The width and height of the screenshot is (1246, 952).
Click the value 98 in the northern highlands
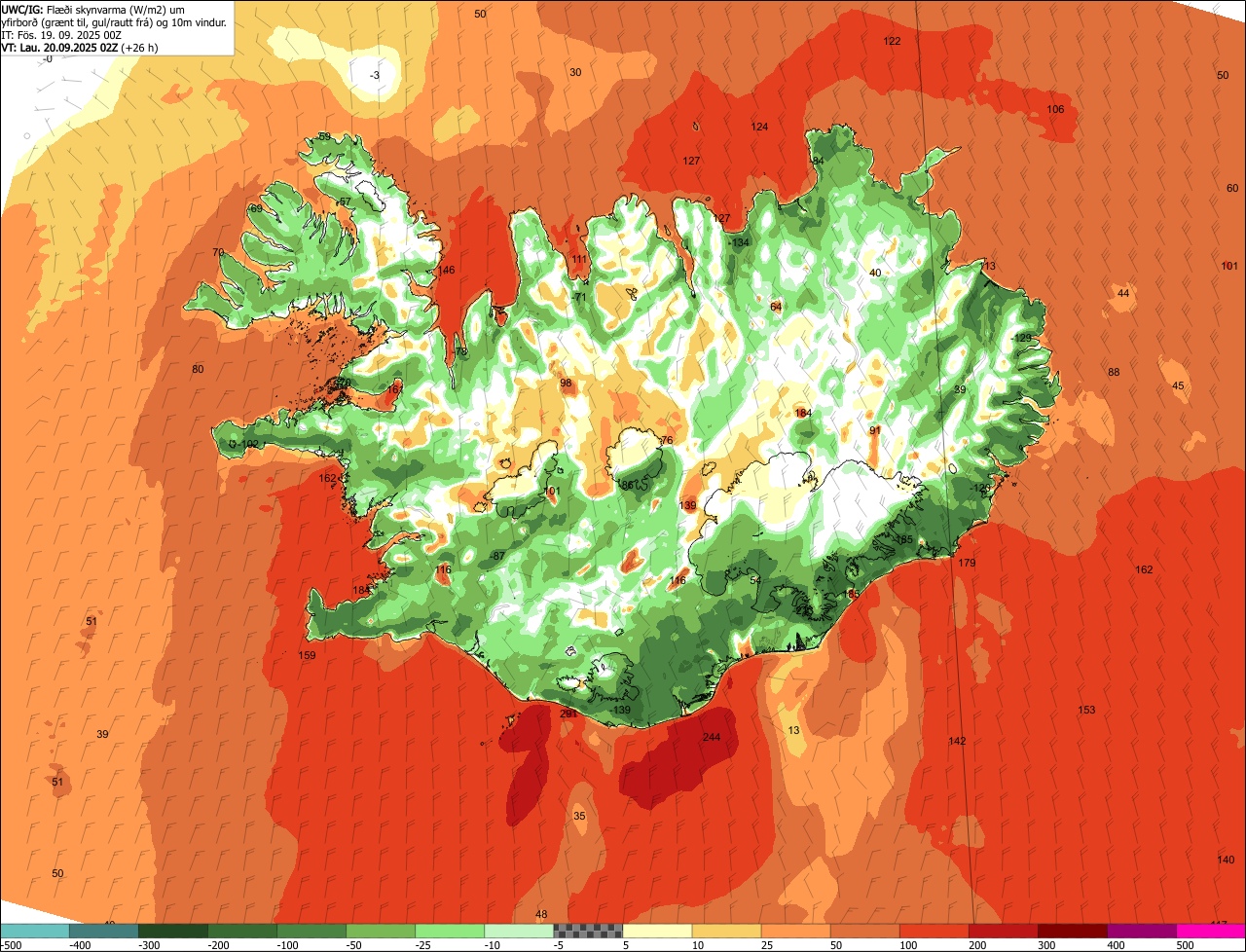point(566,384)
